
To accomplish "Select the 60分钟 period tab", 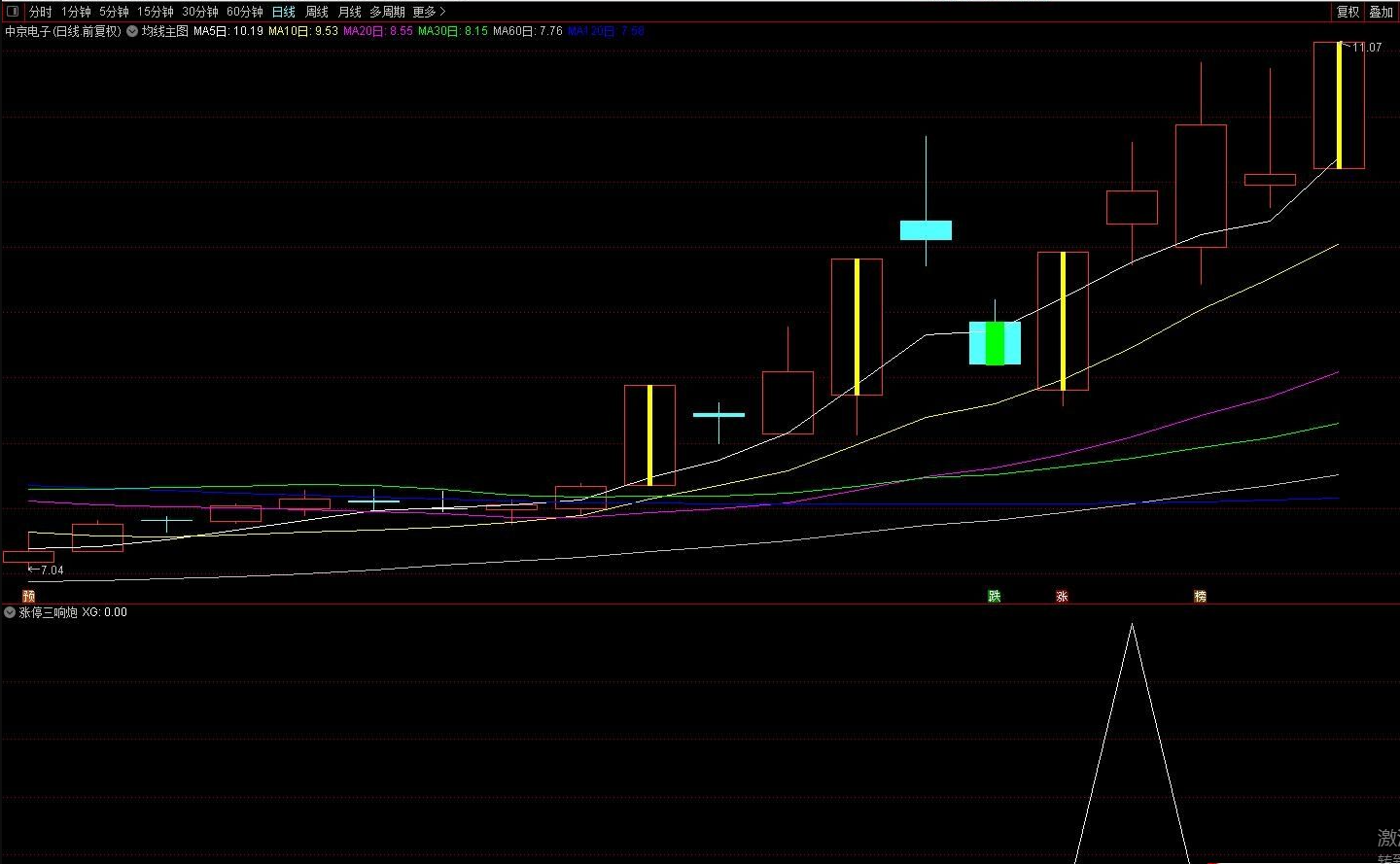I will pyautogui.click(x=245, y=12).
